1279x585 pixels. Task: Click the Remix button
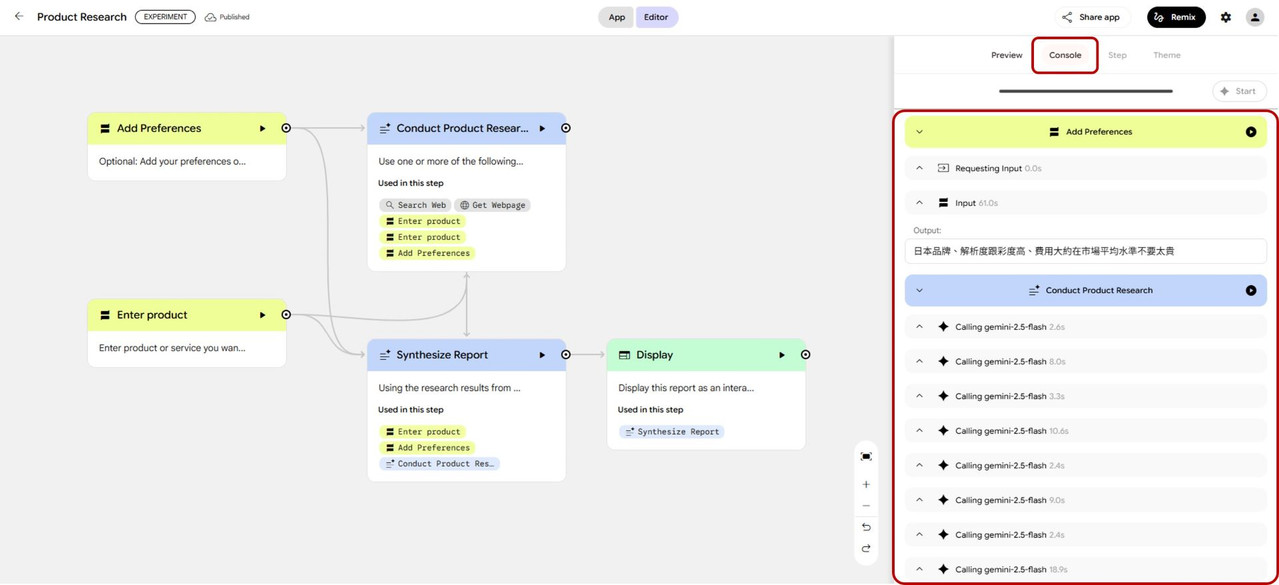(x=1176, y=17)
